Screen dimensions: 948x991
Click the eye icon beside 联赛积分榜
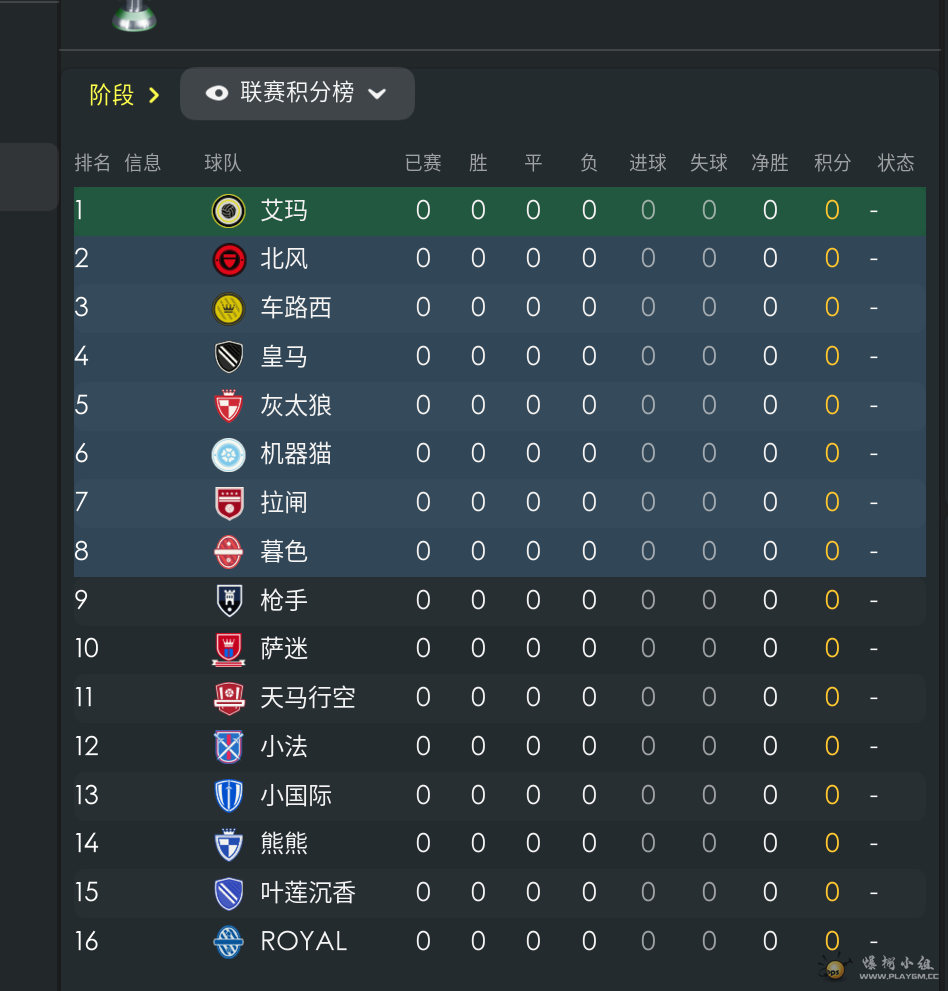pos(216,94)
